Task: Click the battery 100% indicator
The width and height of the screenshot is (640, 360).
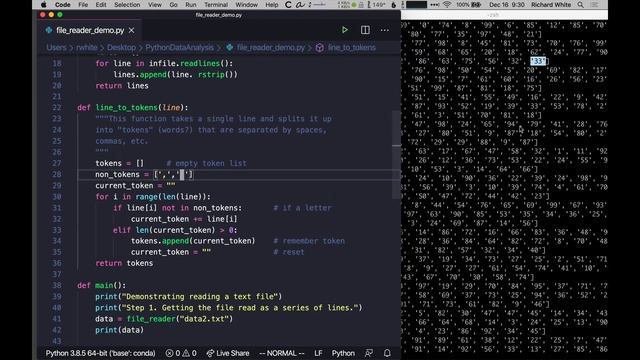Action: pos(469,5)
